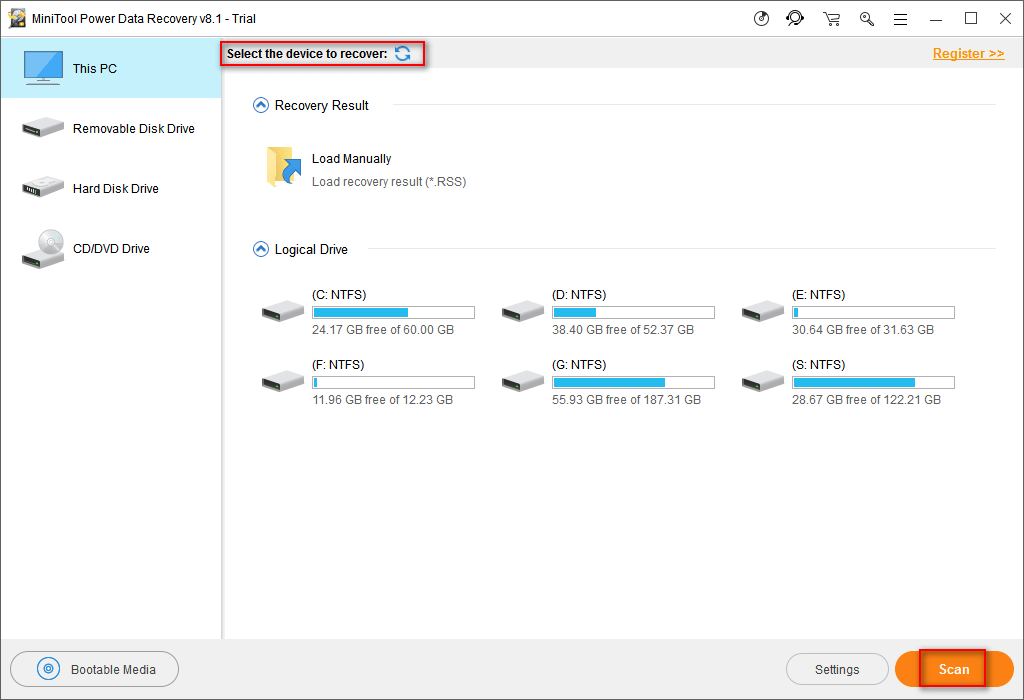Click the shopping cart icon
Image resolution: width=1024 pixels, height=700 pixels.
tap(831, 19)
